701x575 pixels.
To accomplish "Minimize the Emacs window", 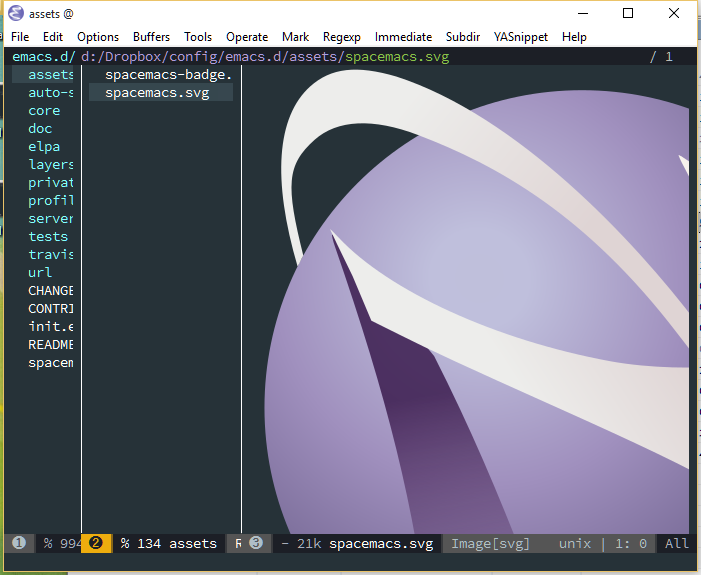I will tap(583, 13).
